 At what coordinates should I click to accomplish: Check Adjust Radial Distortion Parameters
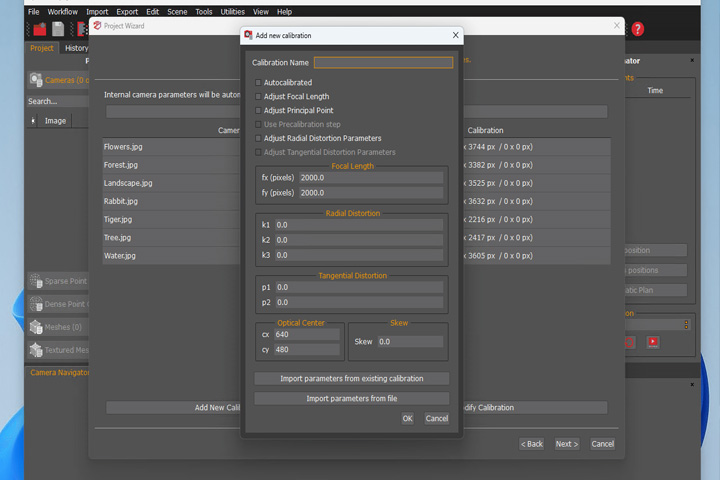tap(258, 138)
